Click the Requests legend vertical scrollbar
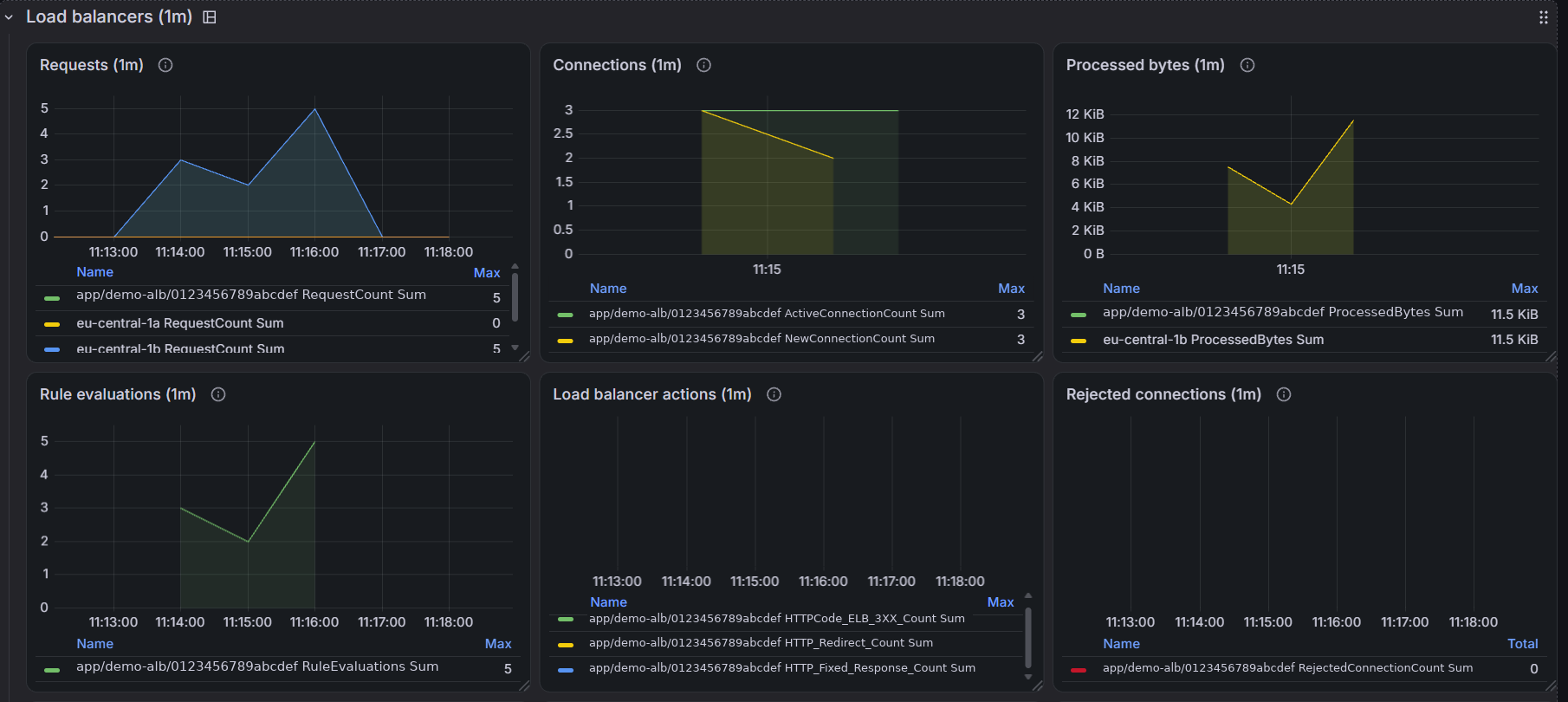The height and width of the screenshot is (702, 1568). [x=515, y=297]
